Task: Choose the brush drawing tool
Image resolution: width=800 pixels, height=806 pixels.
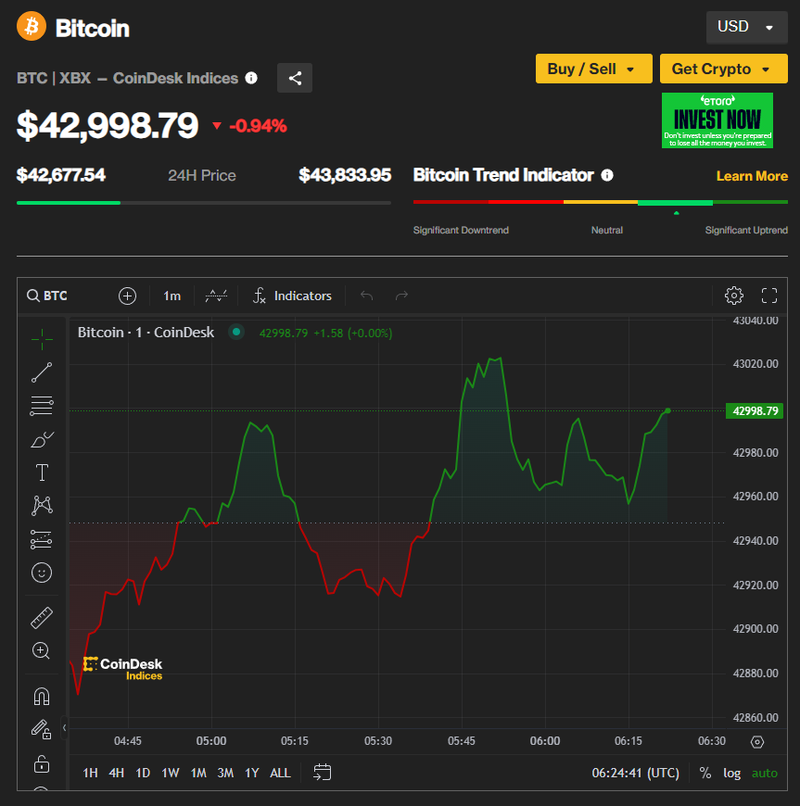Action: pyautogui.click(x=41, y=439)
